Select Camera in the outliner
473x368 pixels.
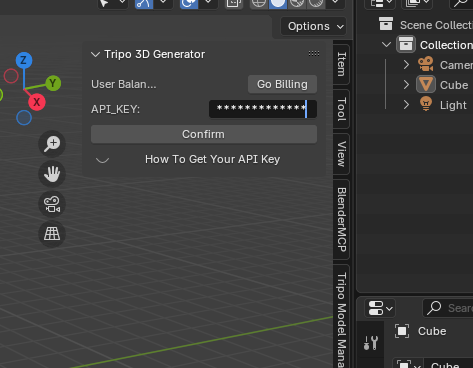(456, 65)
